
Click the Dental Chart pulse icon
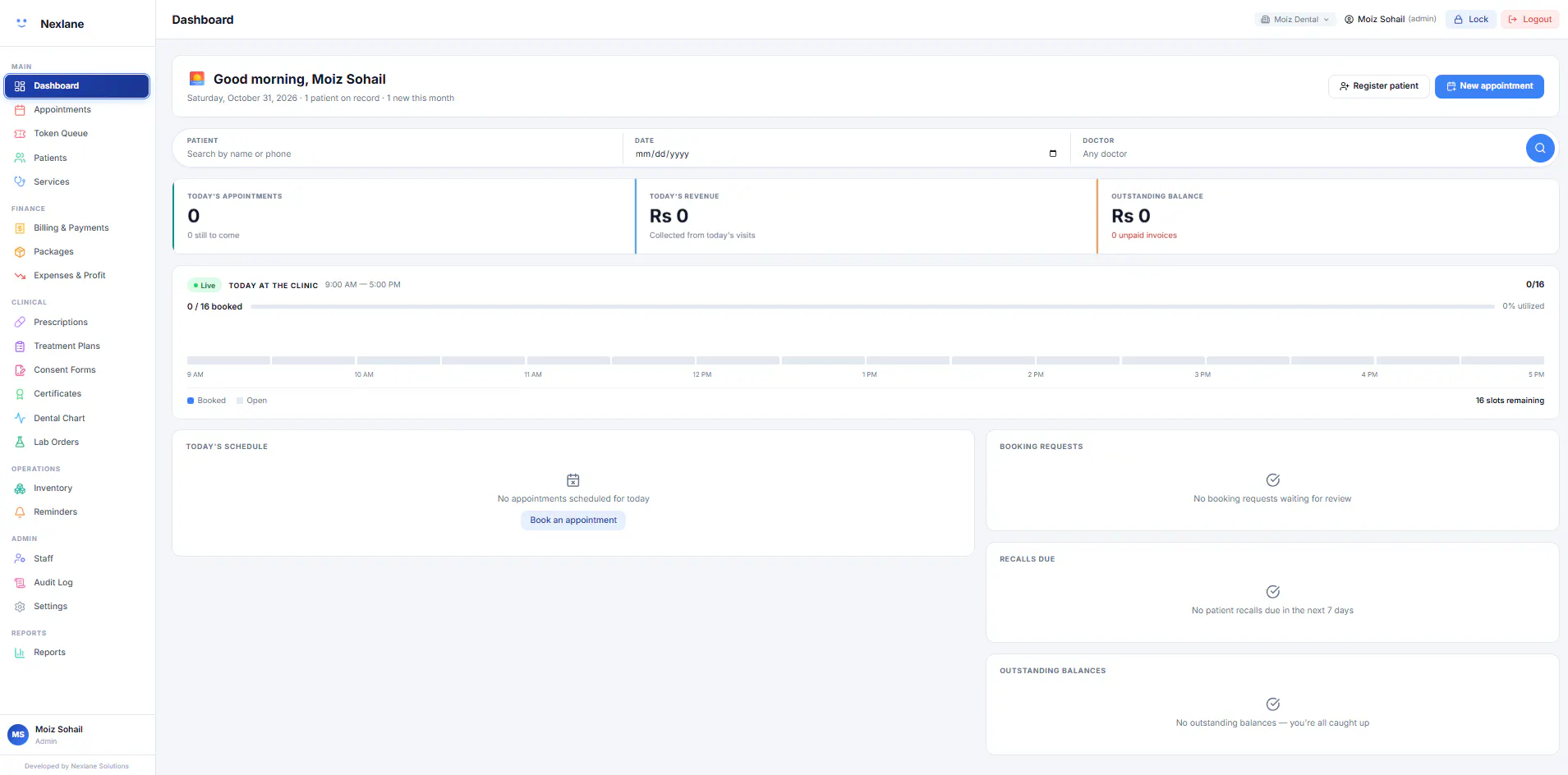[20, 418]
